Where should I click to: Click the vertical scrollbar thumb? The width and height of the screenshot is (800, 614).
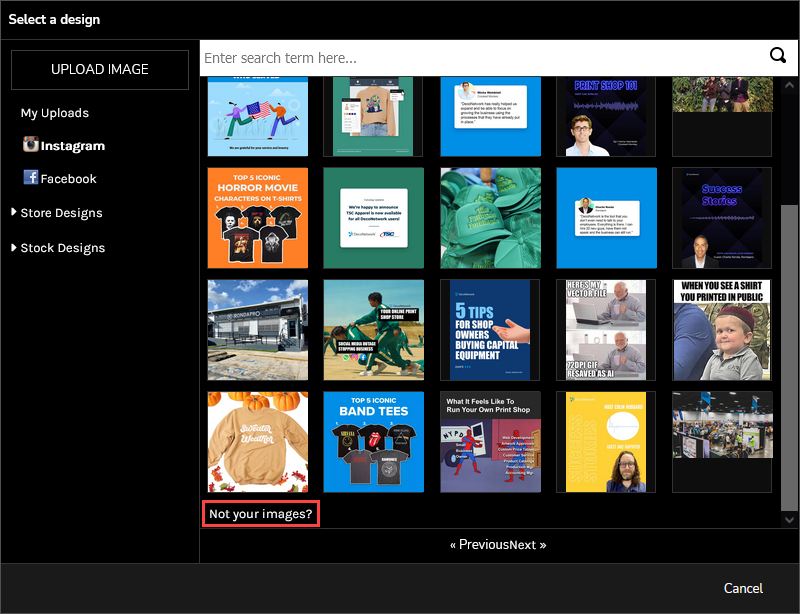coord(789,357)
